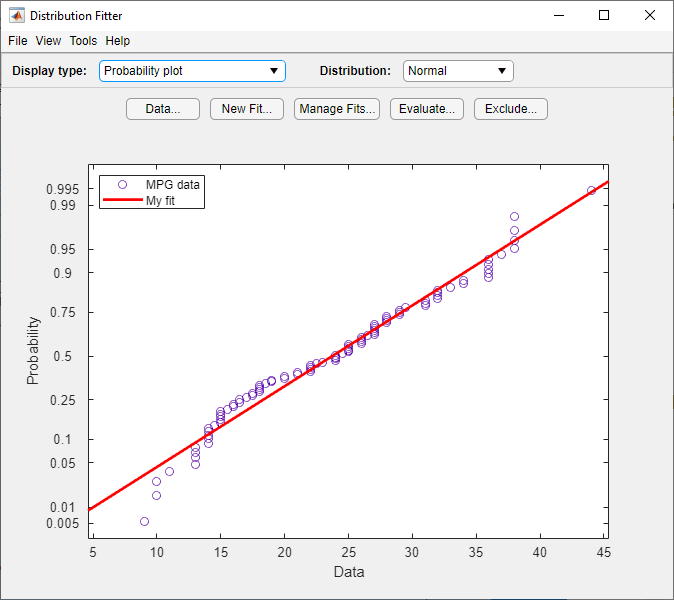Click the MPG data circle marker in legend
The height and width of the screenshot is (600, 674).
coord(123,184)
